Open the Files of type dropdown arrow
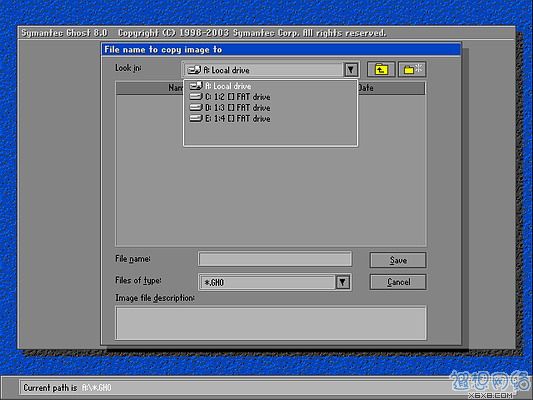This screenshot has height=400, width=533. [x=343, y=282]
